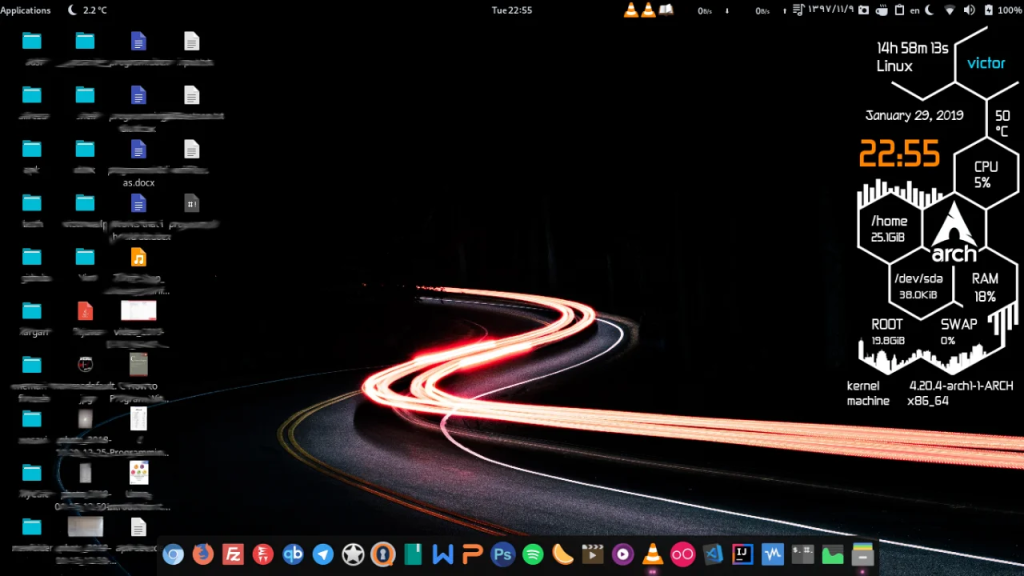Open the Applications menu
1024x576 pixels.
25,10
